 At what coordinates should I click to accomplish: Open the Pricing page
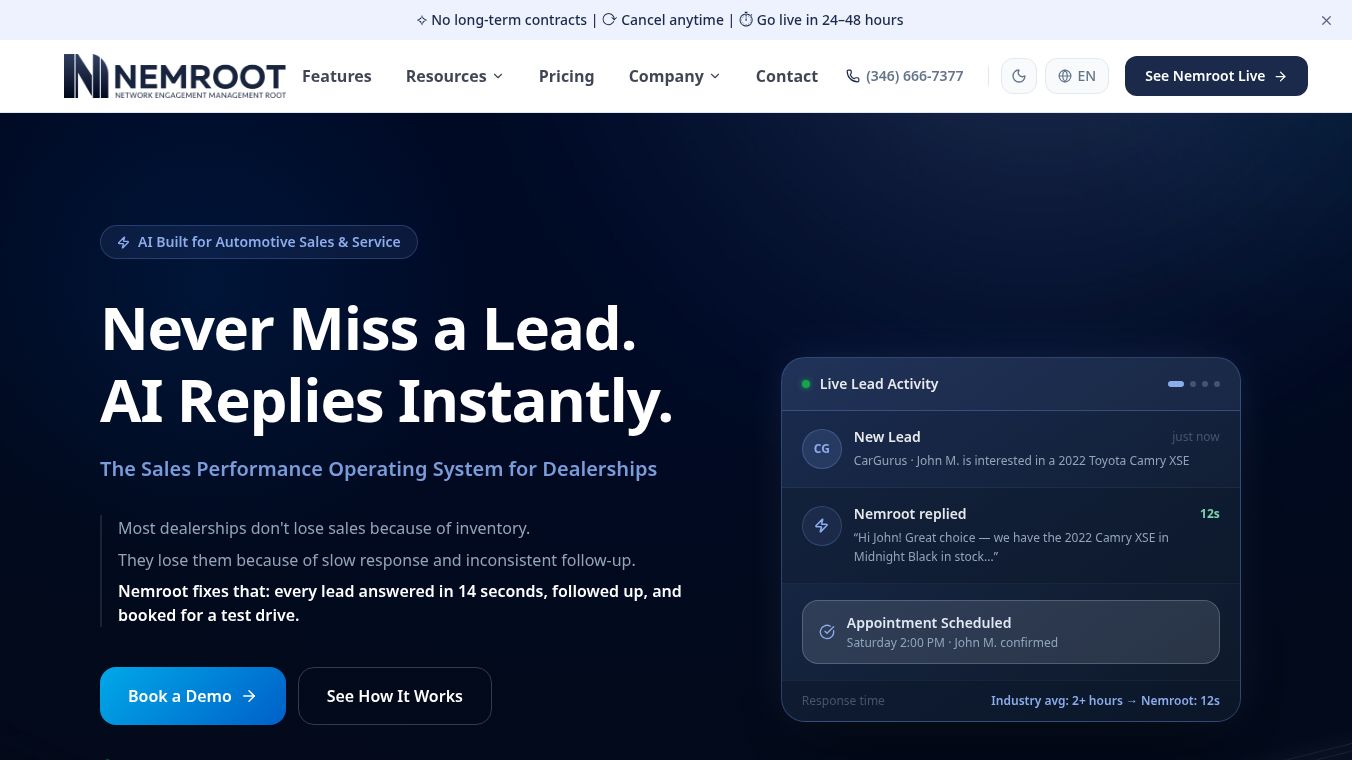pos(566,76)
